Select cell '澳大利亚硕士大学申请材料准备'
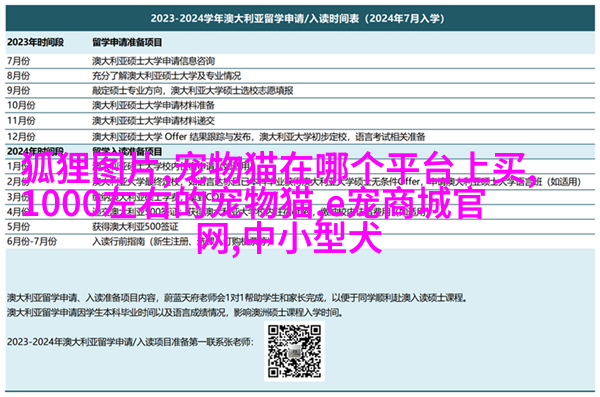Screen dimensions: 600x397 pyautogui.click(x=153, y=105)
